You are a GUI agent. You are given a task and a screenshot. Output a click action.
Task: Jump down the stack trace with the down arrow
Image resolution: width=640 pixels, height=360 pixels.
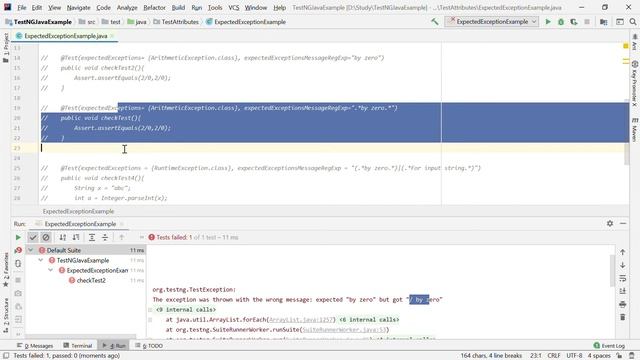pos(622,265)
